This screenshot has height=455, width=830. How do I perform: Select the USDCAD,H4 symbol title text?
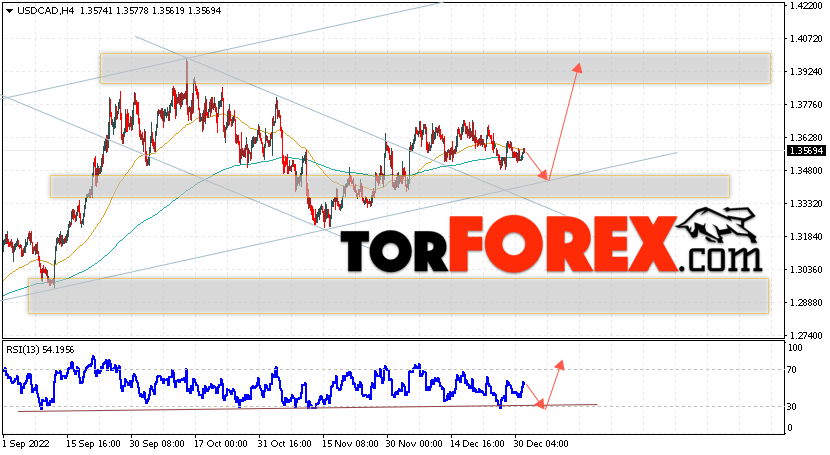[46, 11]
